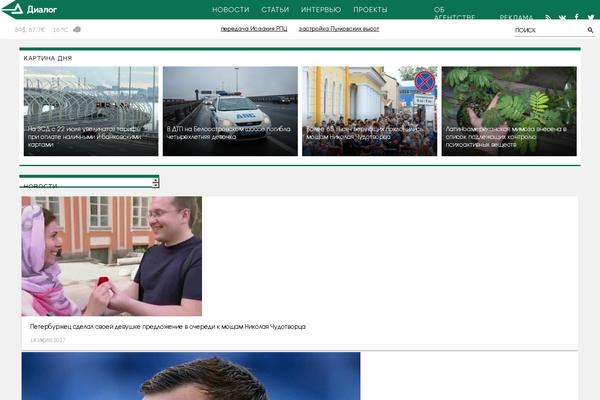Open the blue-background man portrait article image

(191, 376)
